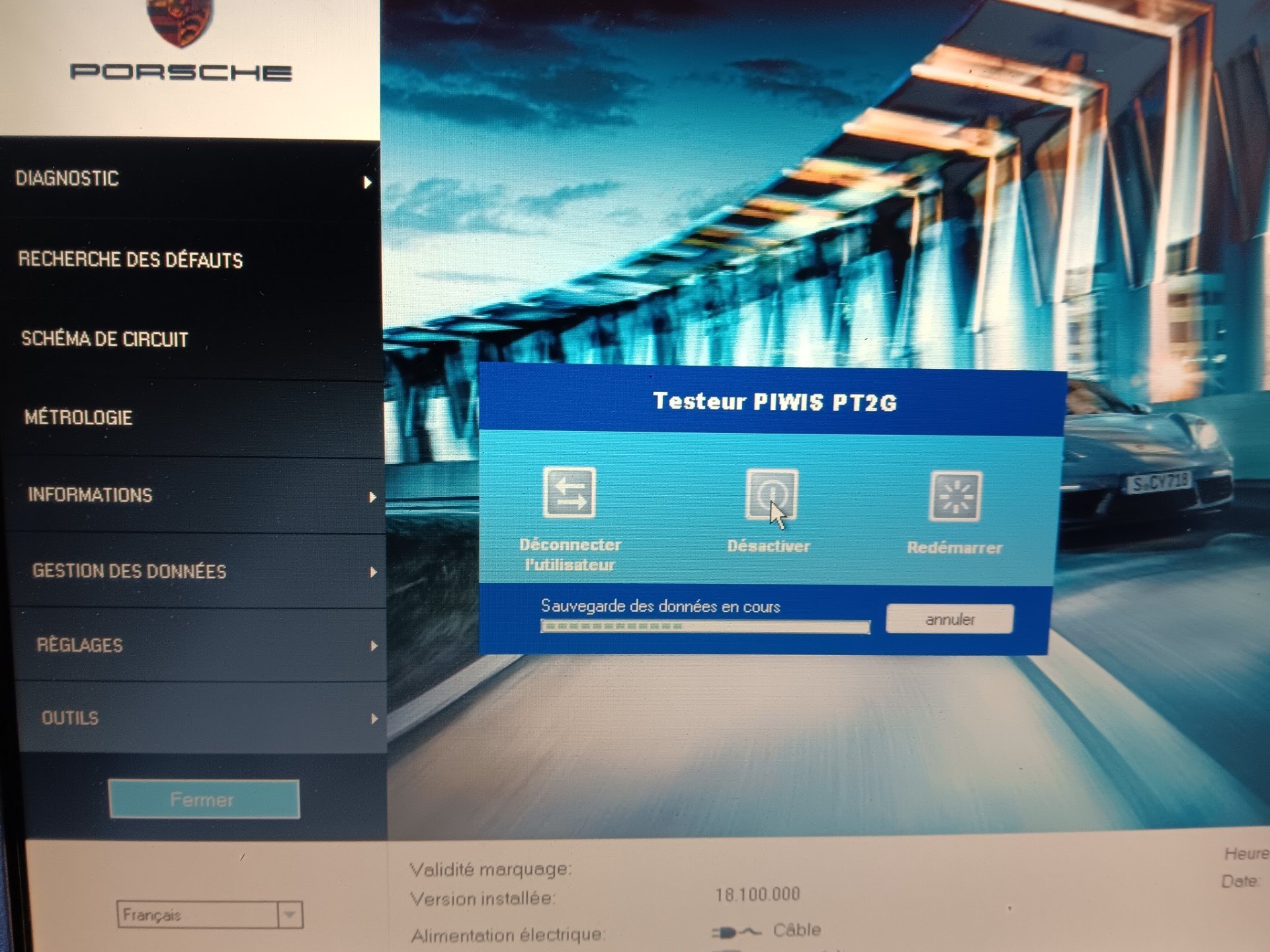Click the Désactiver text label
The image size is (1270, 952).
[769, 546]
